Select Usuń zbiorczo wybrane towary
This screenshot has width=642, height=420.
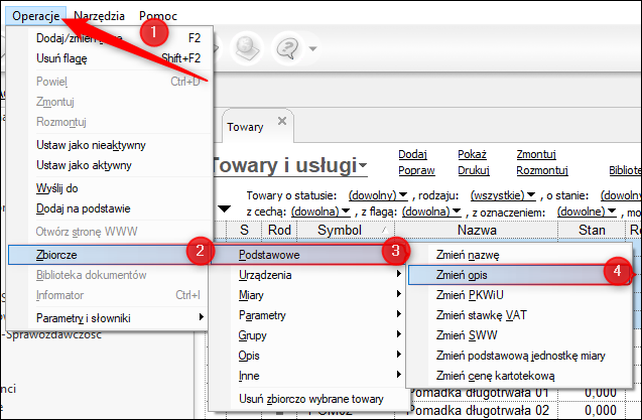[309, 399]
